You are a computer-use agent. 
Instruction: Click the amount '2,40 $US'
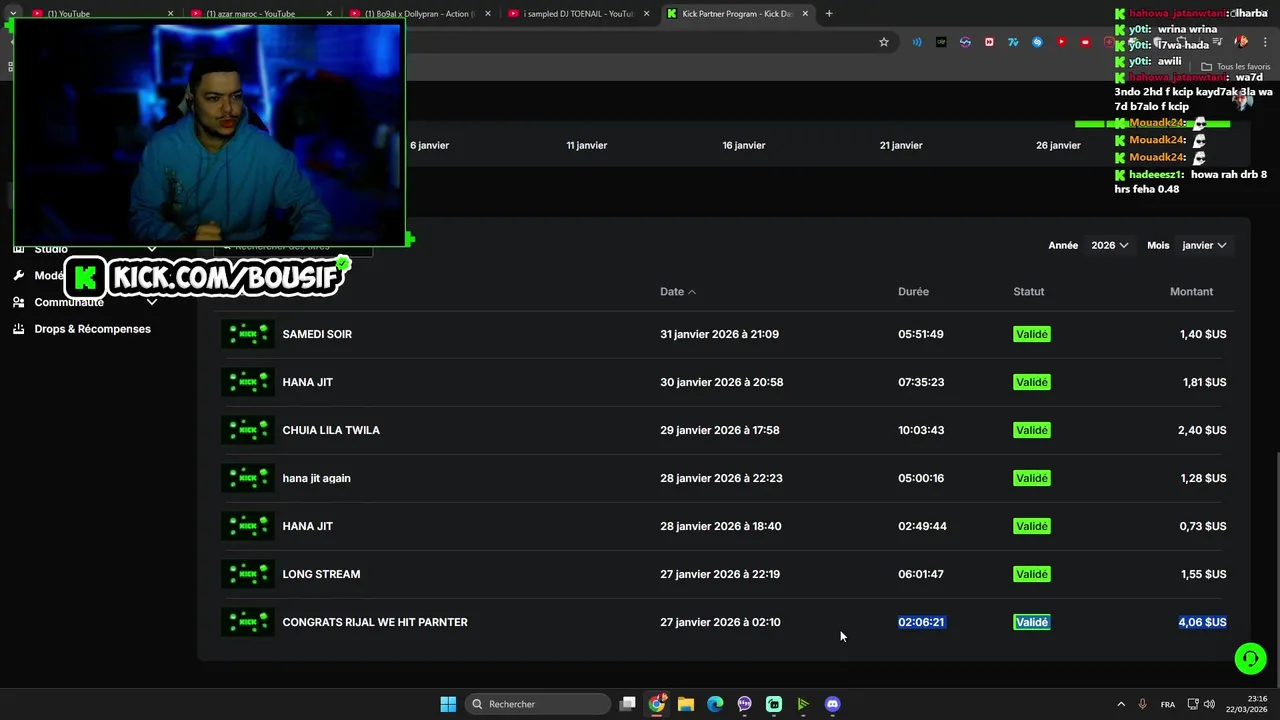click(x=1202, y=430)
